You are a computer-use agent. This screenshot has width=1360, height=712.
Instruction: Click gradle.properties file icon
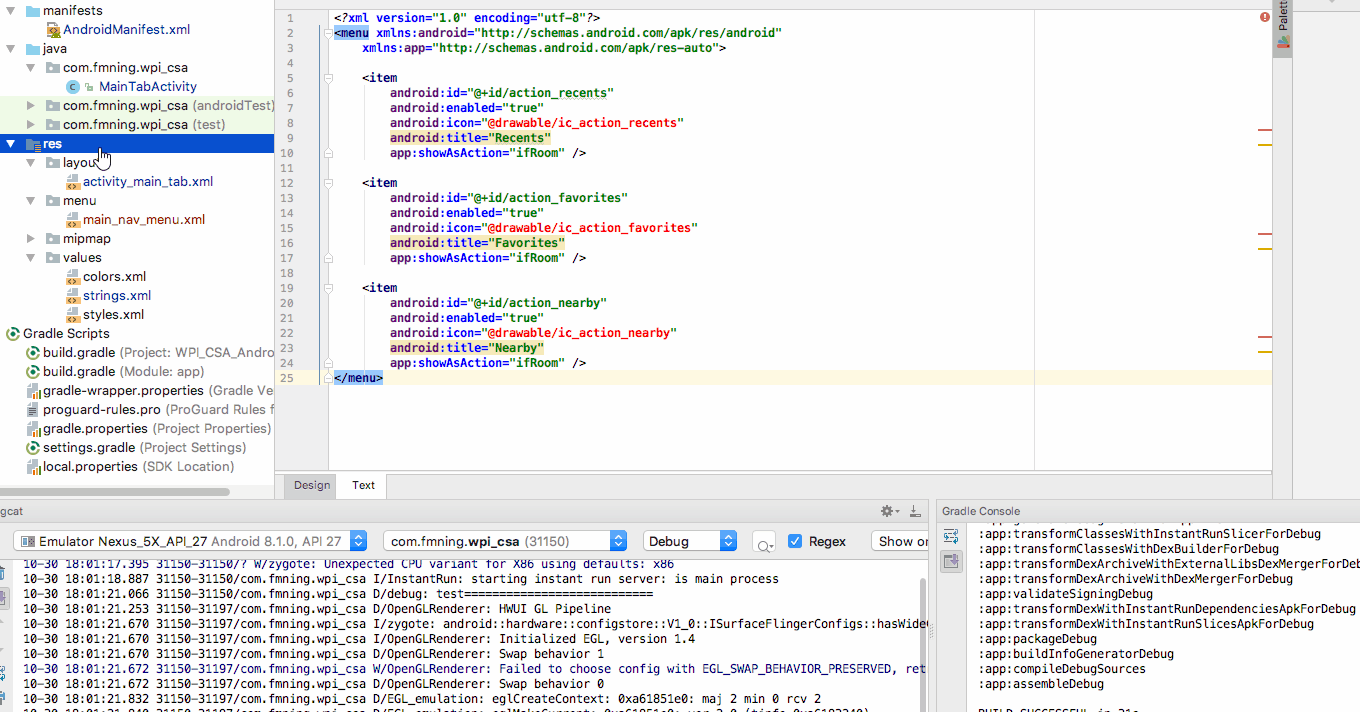click(33, 429)
